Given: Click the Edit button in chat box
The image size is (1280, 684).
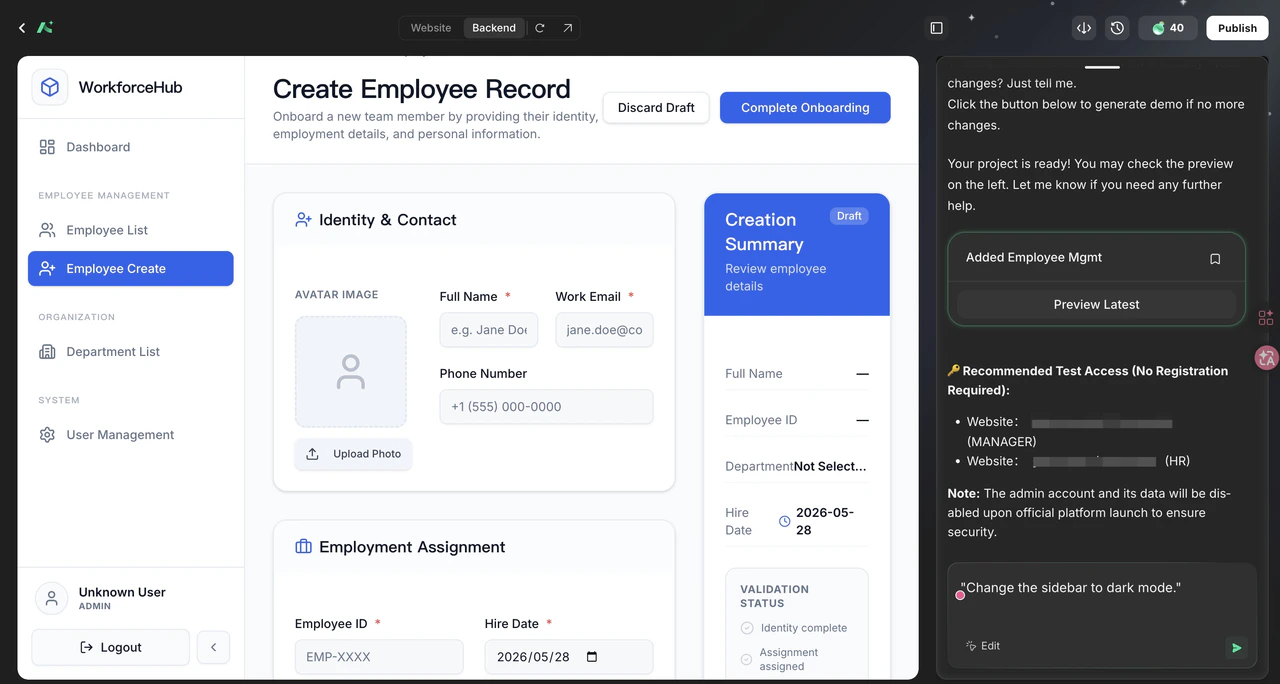Looking at the screenshot, I should click(x=983, y=646).
